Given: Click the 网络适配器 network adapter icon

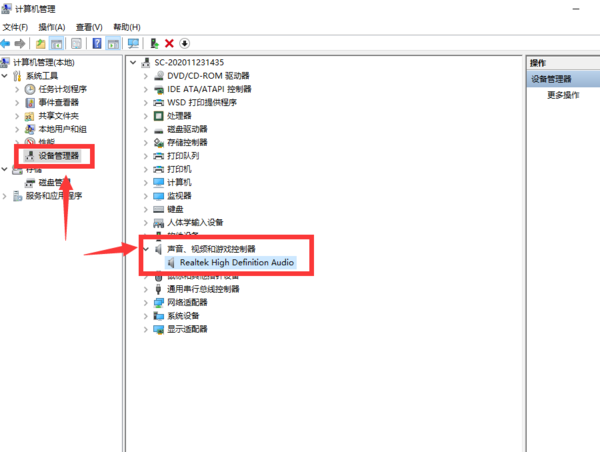Looking at the screenshot, I should [x=158, y=302].
